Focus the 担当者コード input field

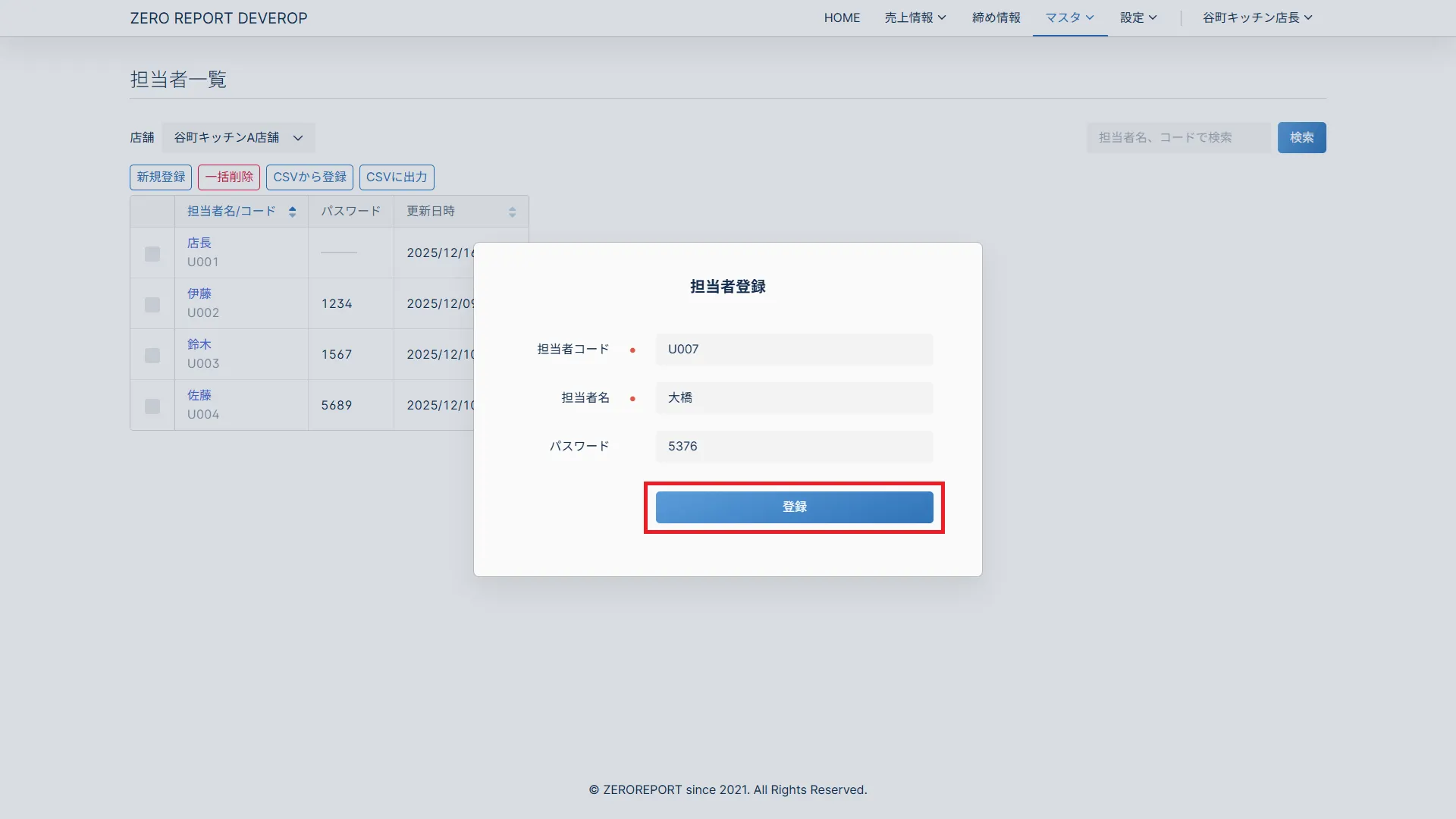click(794, 350)
